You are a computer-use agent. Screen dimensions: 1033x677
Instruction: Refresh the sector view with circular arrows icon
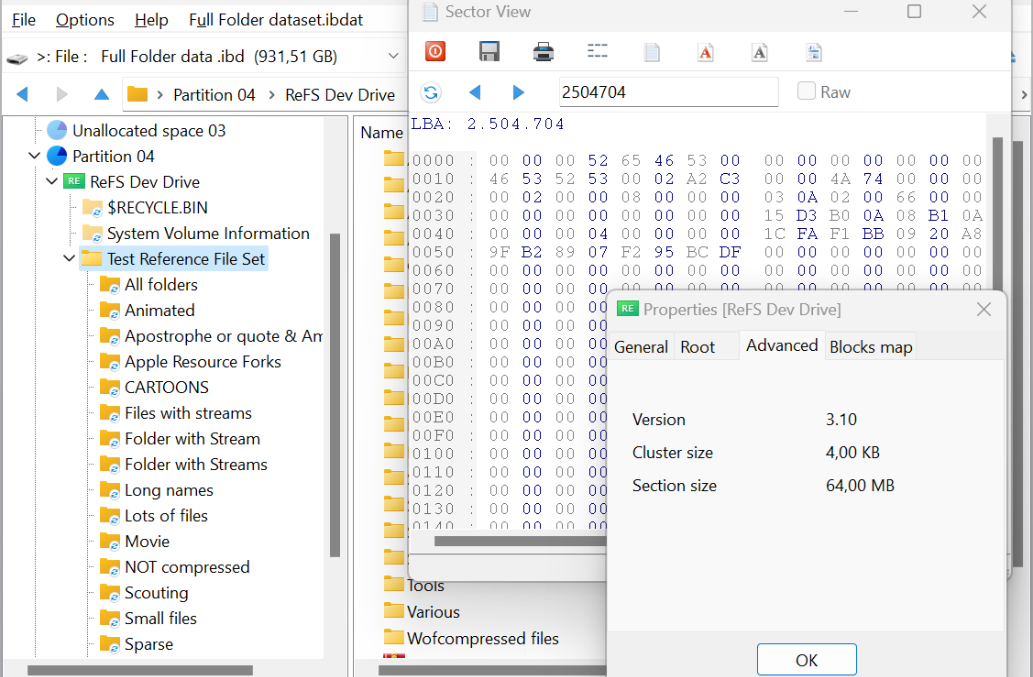coord(431,93)
